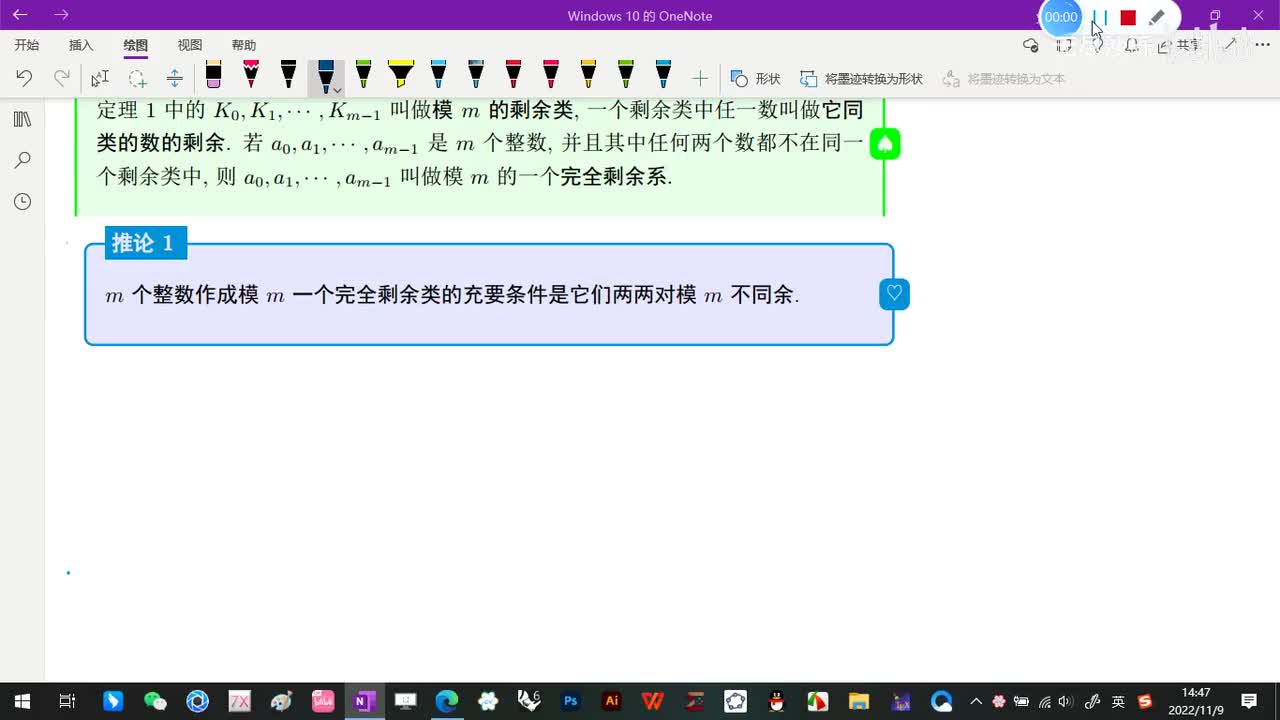Pick the red pen after gray pen
This screenshot has height=720, width=1280.
513,76
